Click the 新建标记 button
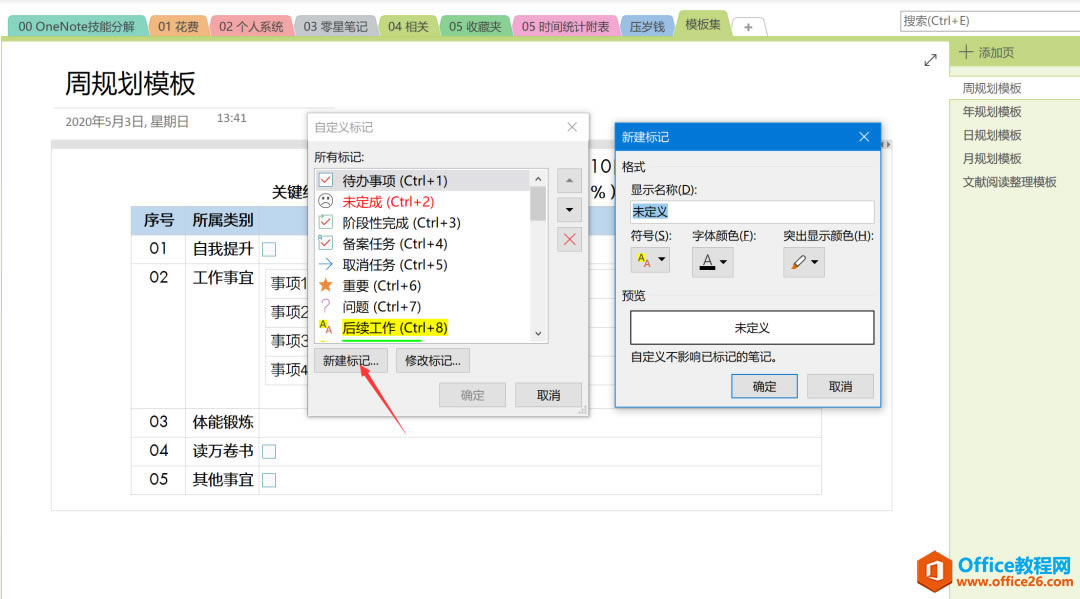This screenshot has height=599, width=1080. pyautogui.click(x=350, y=360)
